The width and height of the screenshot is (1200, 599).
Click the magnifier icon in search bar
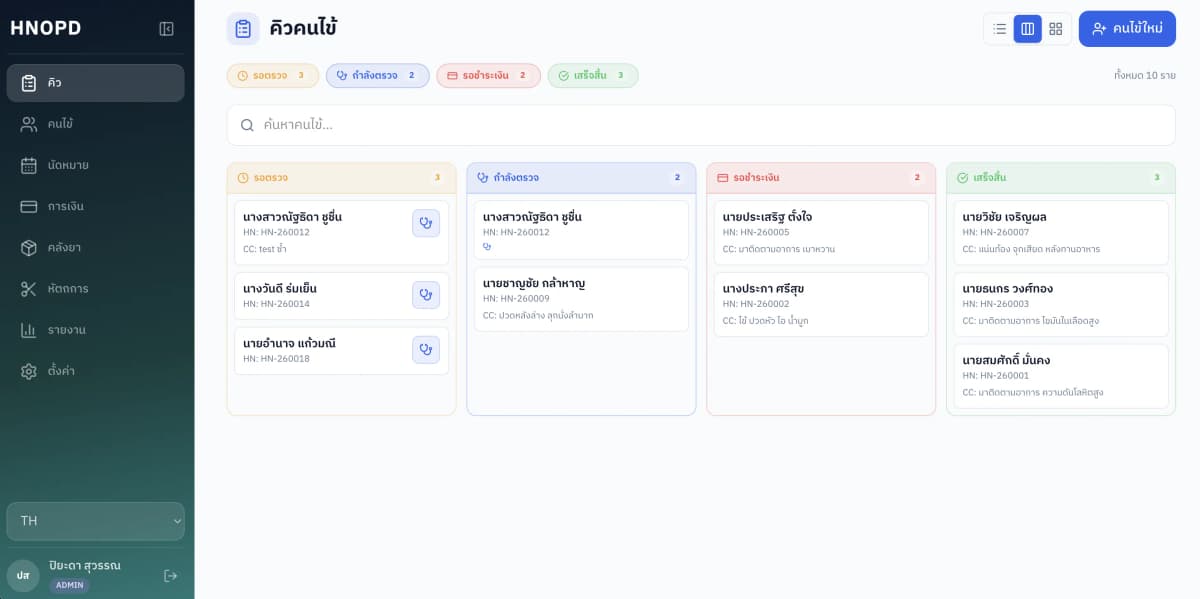point(247,125)
